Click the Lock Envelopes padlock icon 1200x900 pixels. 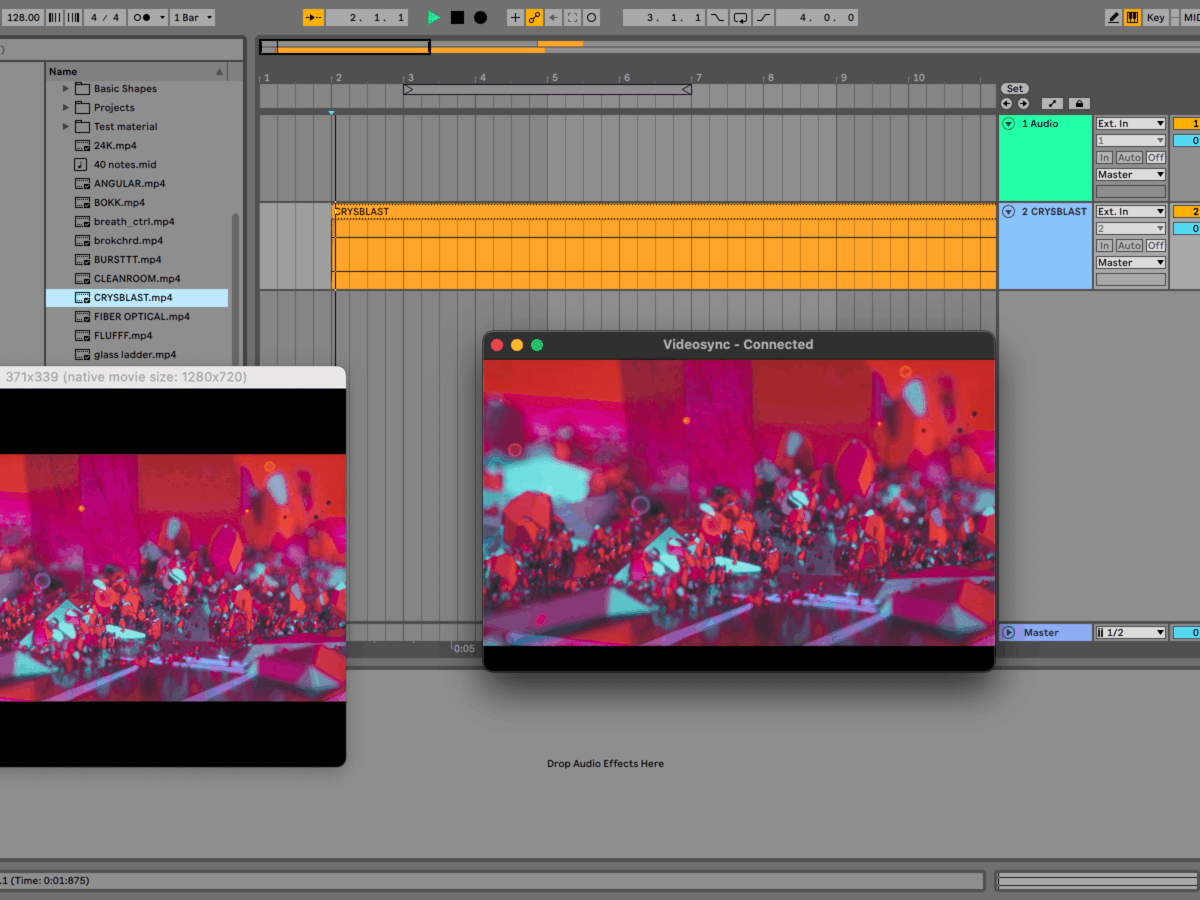[x=1078, y=103]
